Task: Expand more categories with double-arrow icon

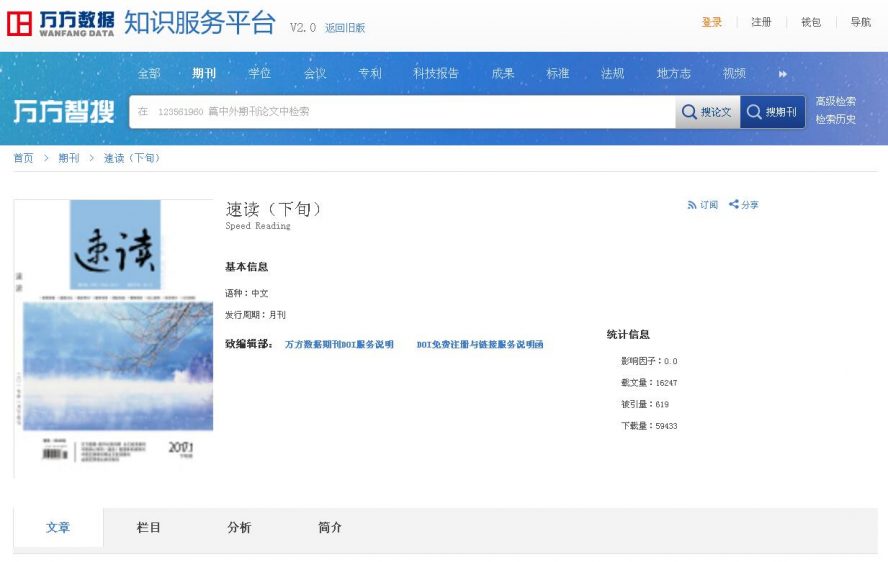Action: click(783, 74)
